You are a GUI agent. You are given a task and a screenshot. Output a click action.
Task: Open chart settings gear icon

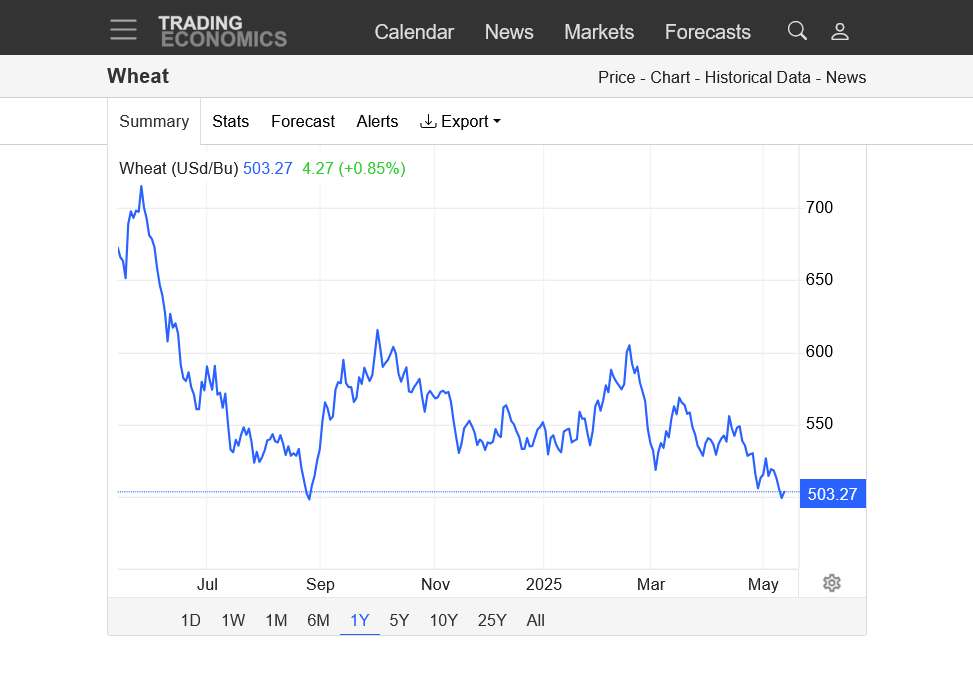tap(831, 583)
